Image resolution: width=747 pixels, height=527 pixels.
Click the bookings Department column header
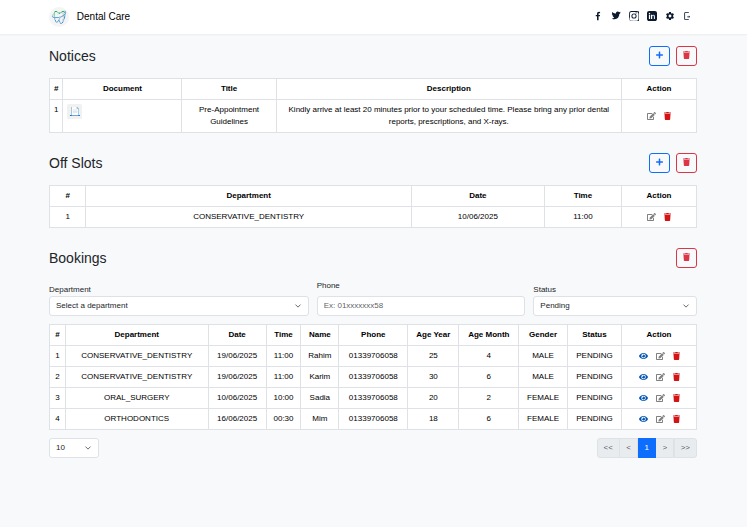pos(137,334)
